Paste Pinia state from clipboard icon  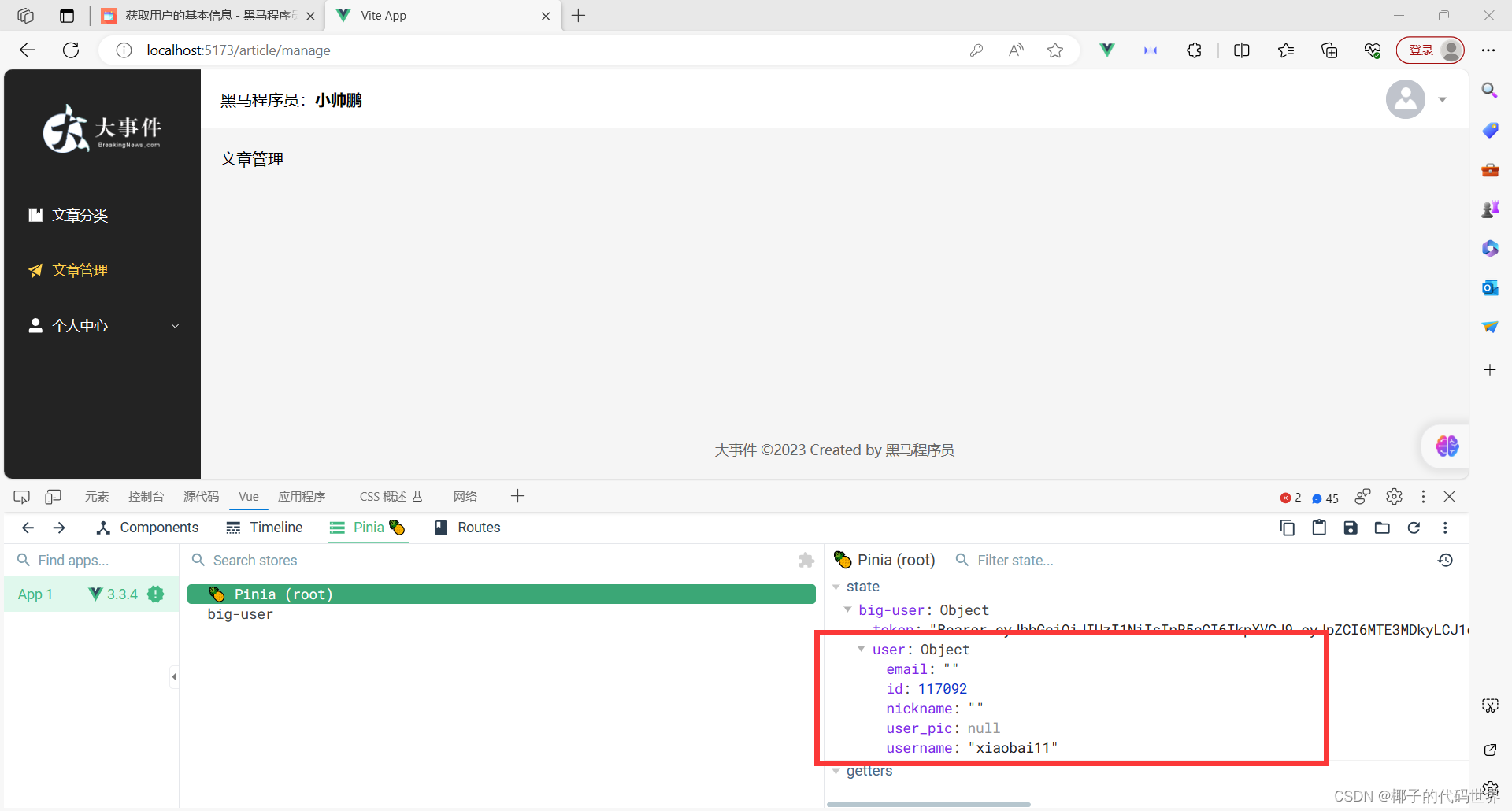1319,528
